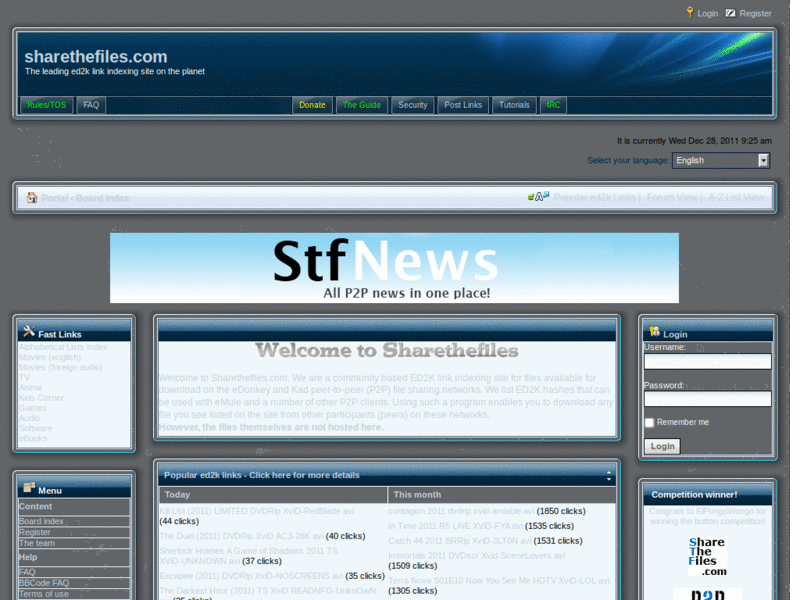Image resolution: width=800 pixels, height=600 pixels.
Task: Open contagion 2011 dvdrip link
Action: [461, 511]
